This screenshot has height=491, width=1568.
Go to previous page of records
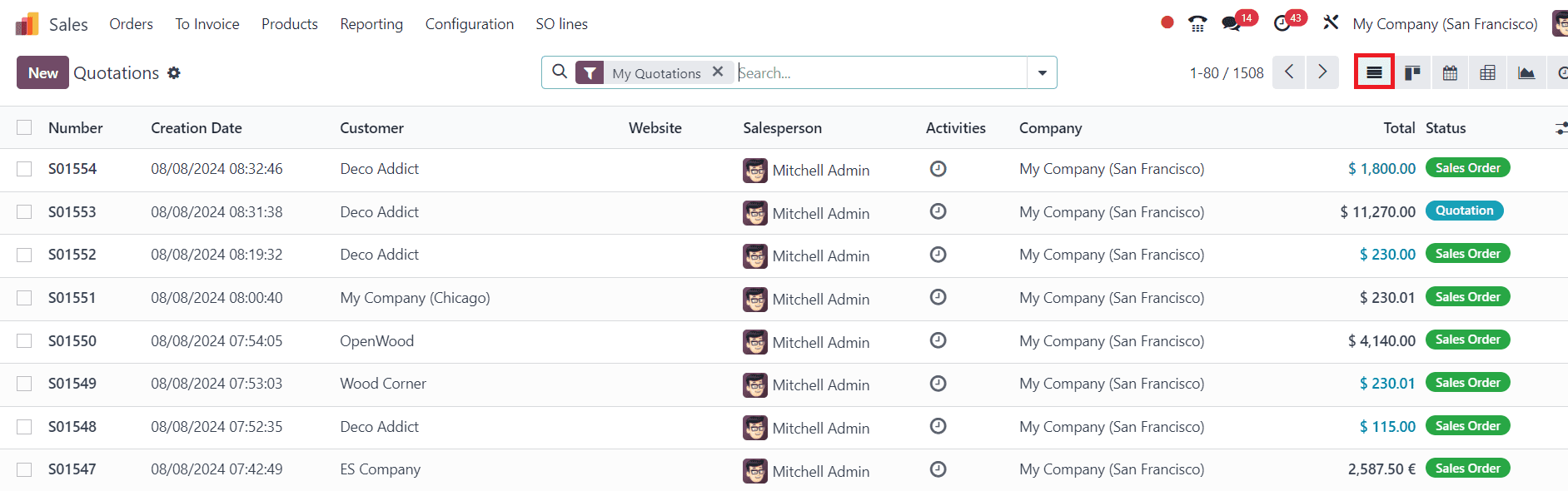coord(1289,72)
